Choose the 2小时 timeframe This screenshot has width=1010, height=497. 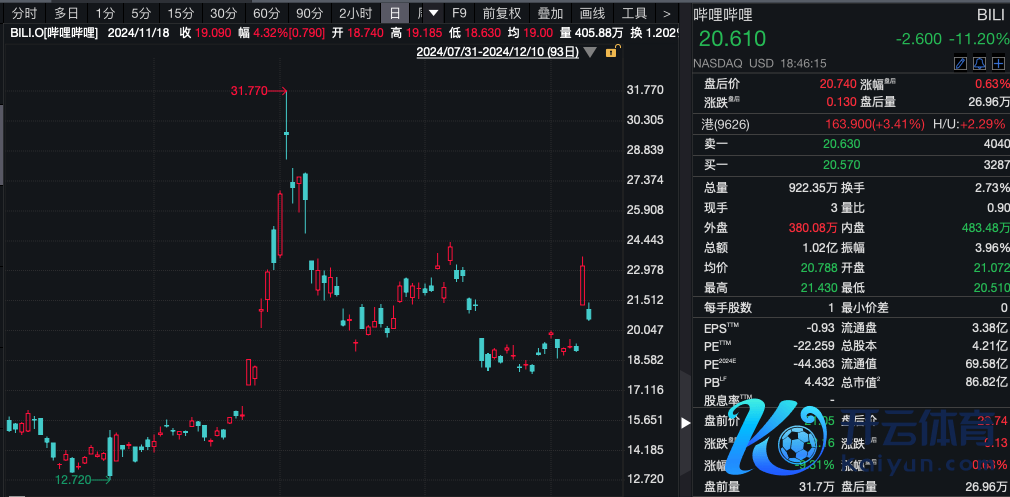(355, 14)
